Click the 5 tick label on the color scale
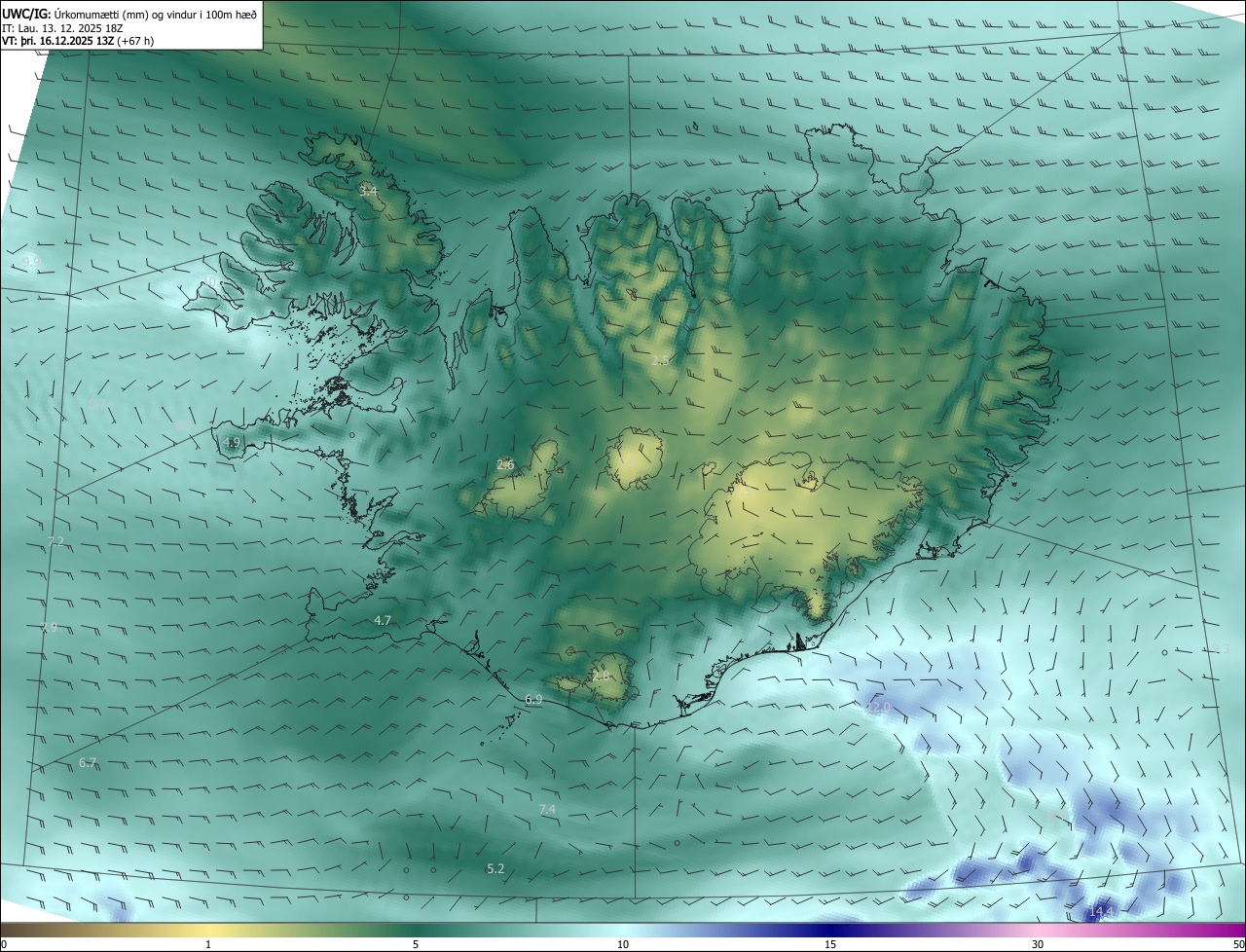Viewport: 1246px width, 952px height. pos(416,944)
